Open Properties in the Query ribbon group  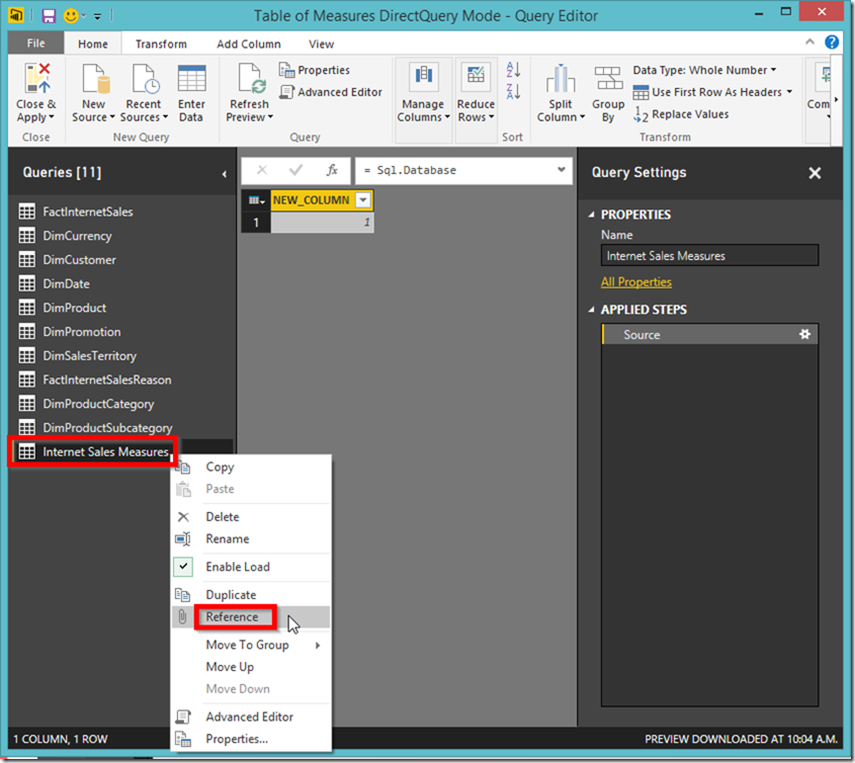[315, 70]
